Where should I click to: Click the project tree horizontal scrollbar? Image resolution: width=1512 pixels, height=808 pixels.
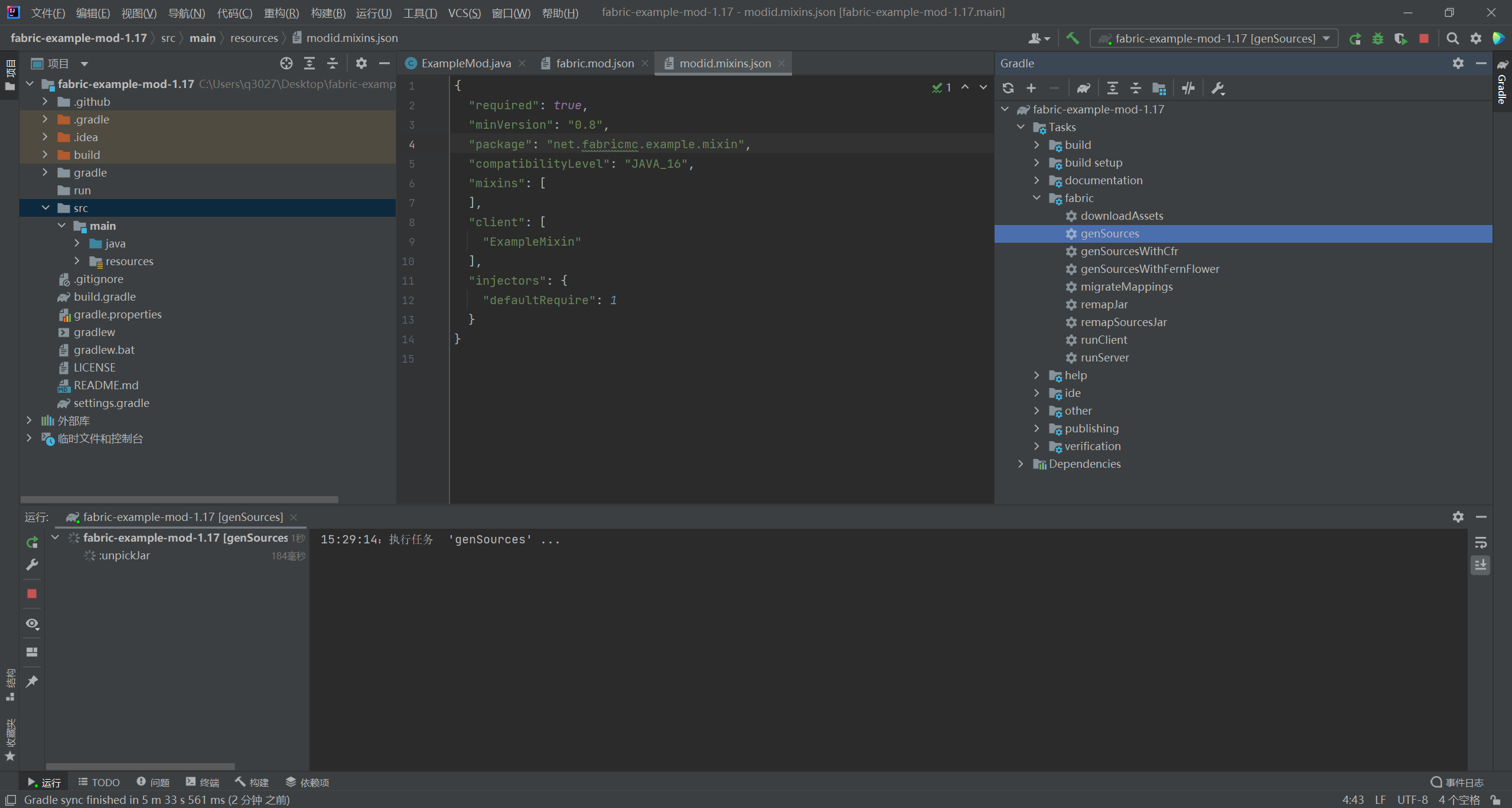[180, 499]
